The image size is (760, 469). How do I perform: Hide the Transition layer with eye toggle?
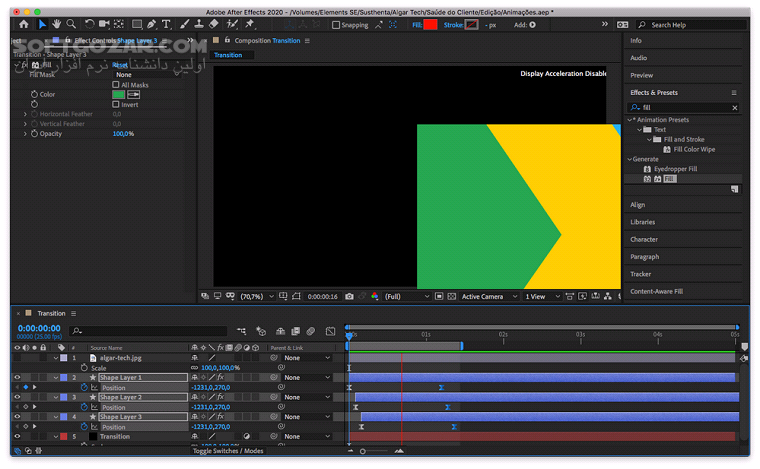coord(17,437)
